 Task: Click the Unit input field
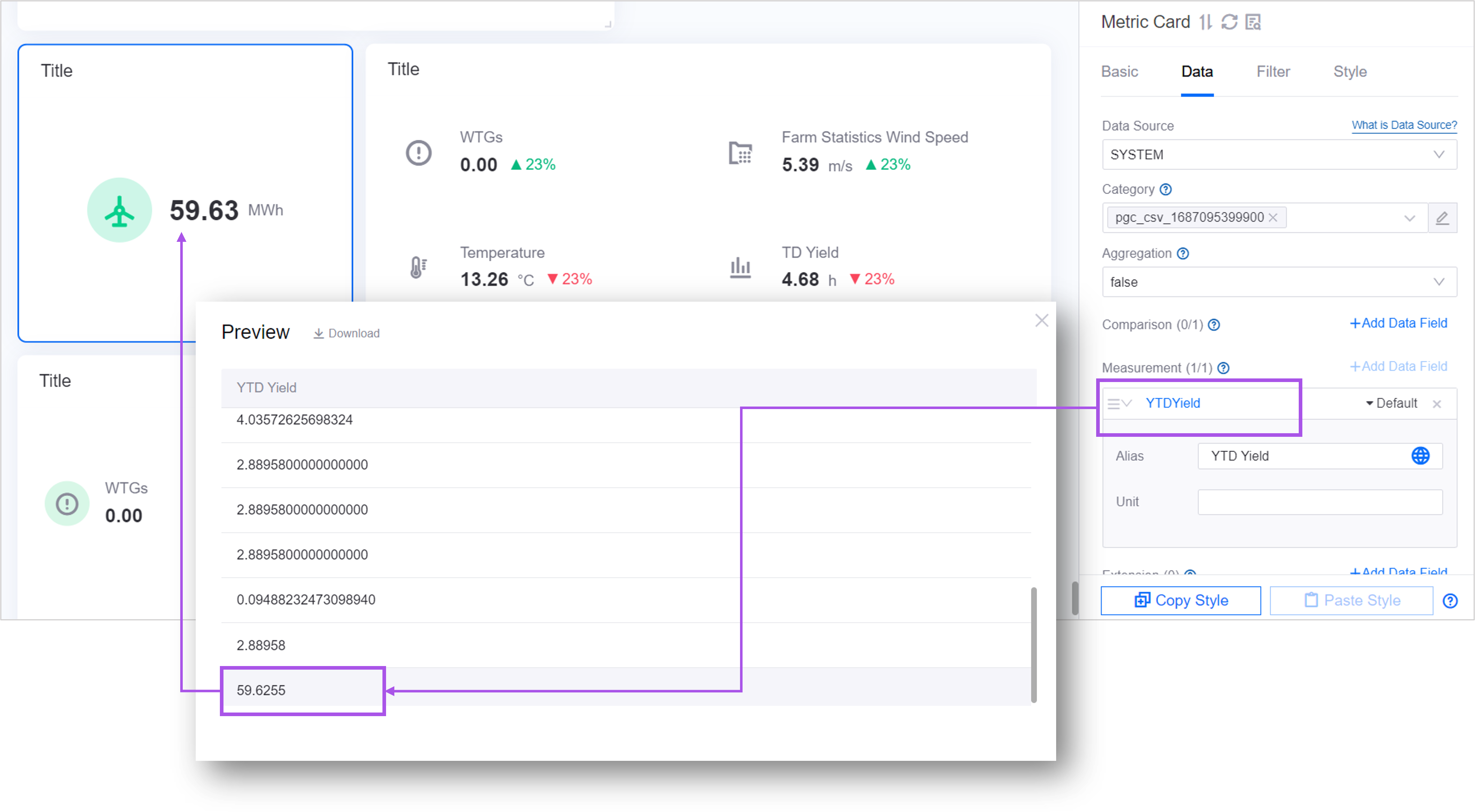click(1320, 502)
